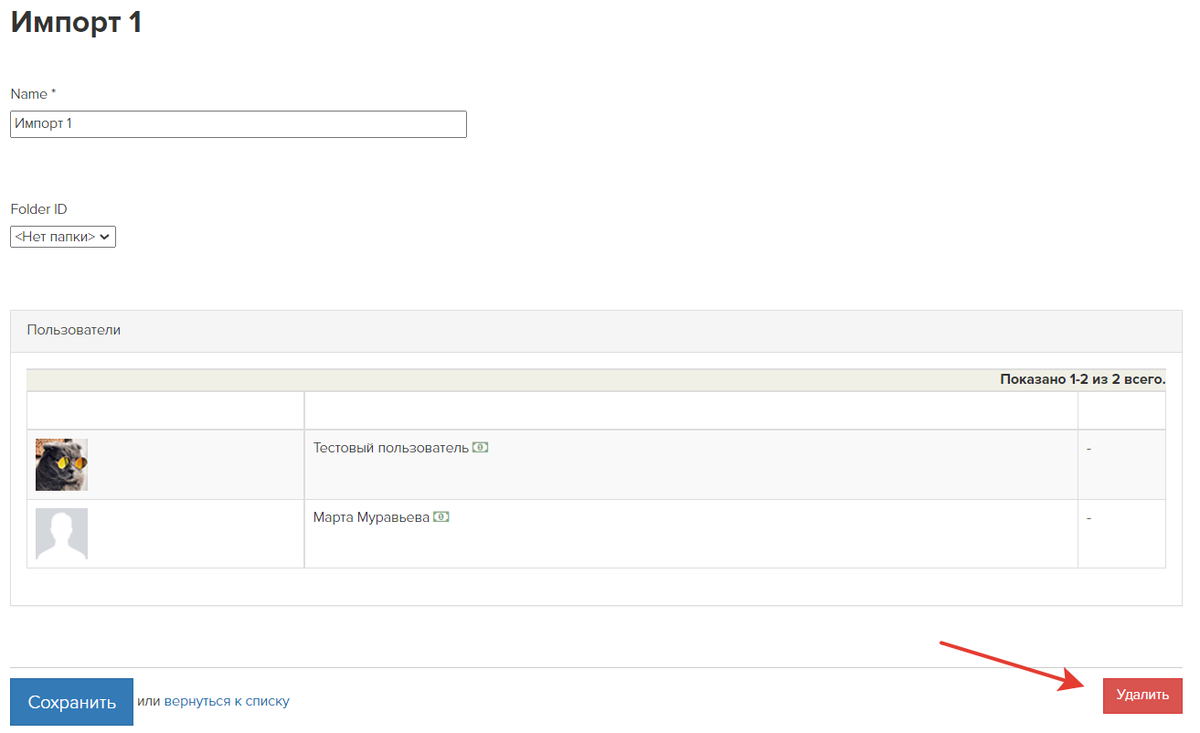The width and height of the screenshot is (1200, 733).
Task: Follow the вернуться к списку link
Action: pyautogui.click(x=227, y=701)
